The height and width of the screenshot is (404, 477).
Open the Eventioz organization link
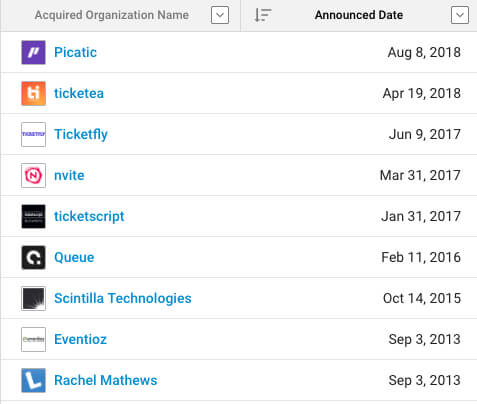81,339
